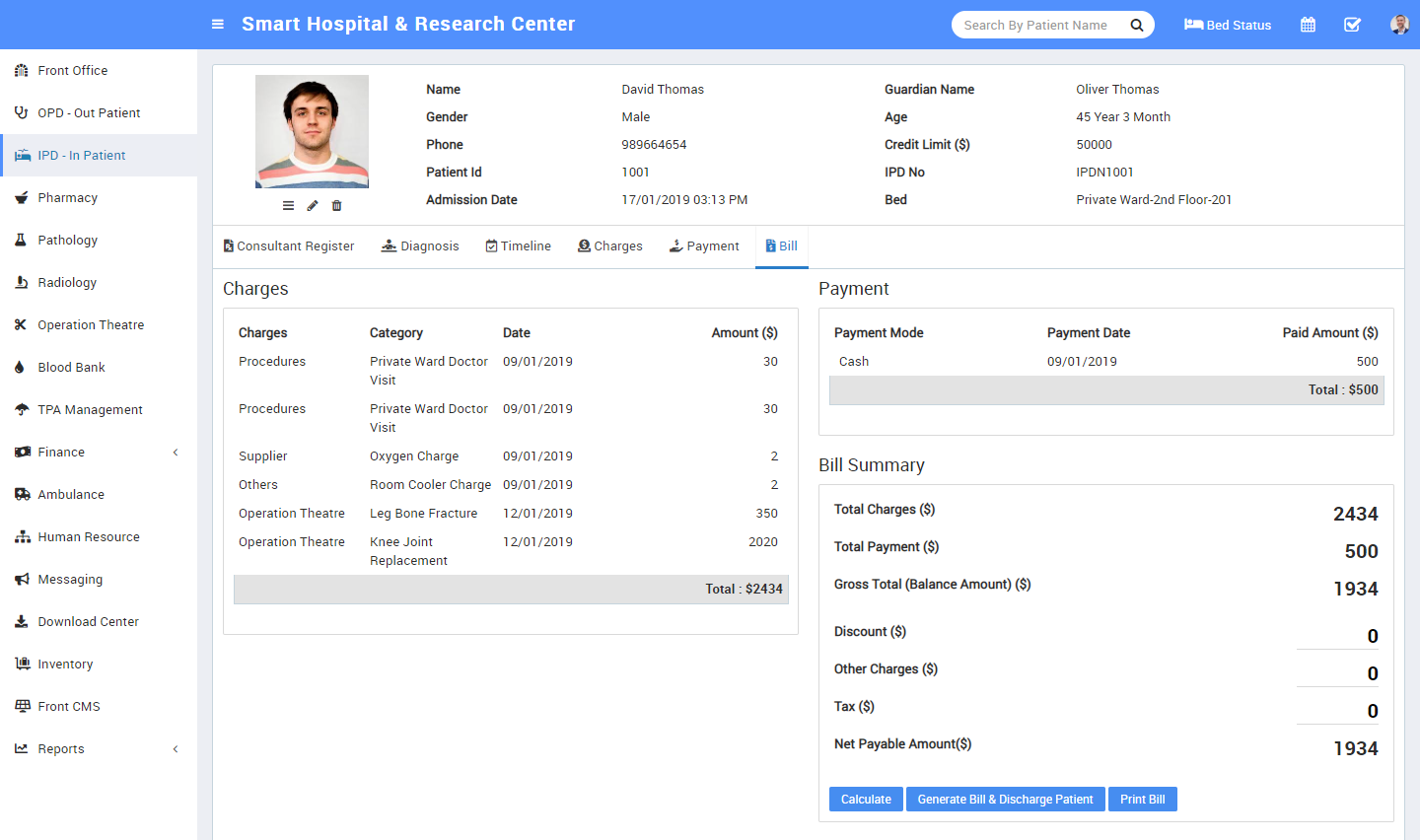Click the Ambulance vehicle icon

22,494
